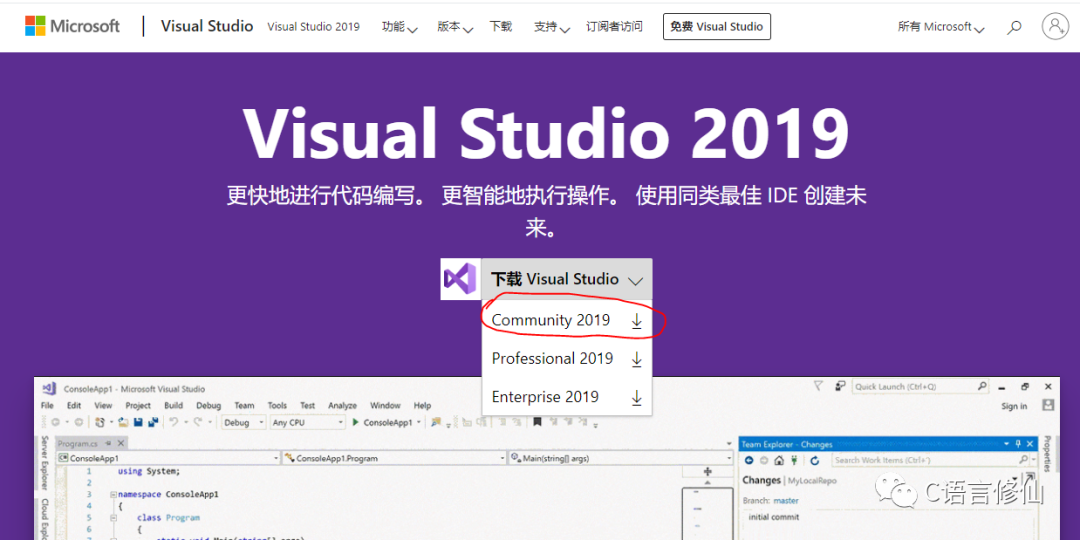Screen dimensions: 1080x540
Task: Click the Redo arrow in the IDE toolbar
Action: click(x=198, y=422)
